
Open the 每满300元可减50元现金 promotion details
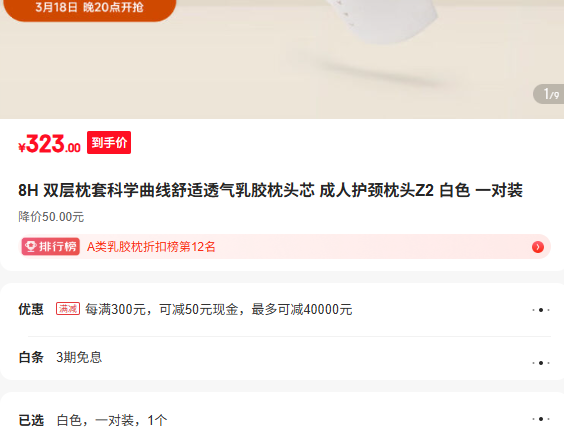coord(219,309)
